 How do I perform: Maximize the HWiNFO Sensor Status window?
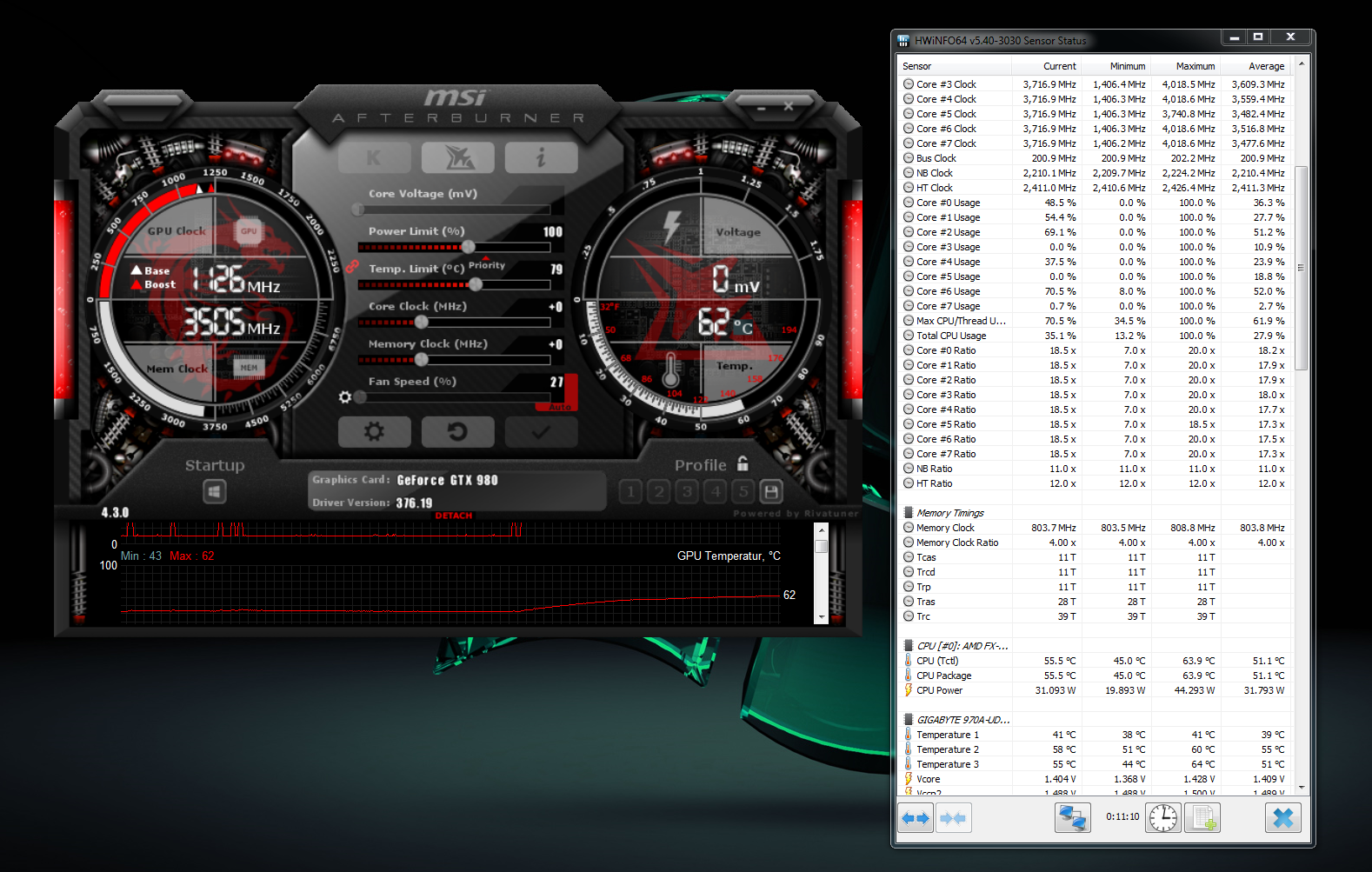click(x=1257, y=37)
